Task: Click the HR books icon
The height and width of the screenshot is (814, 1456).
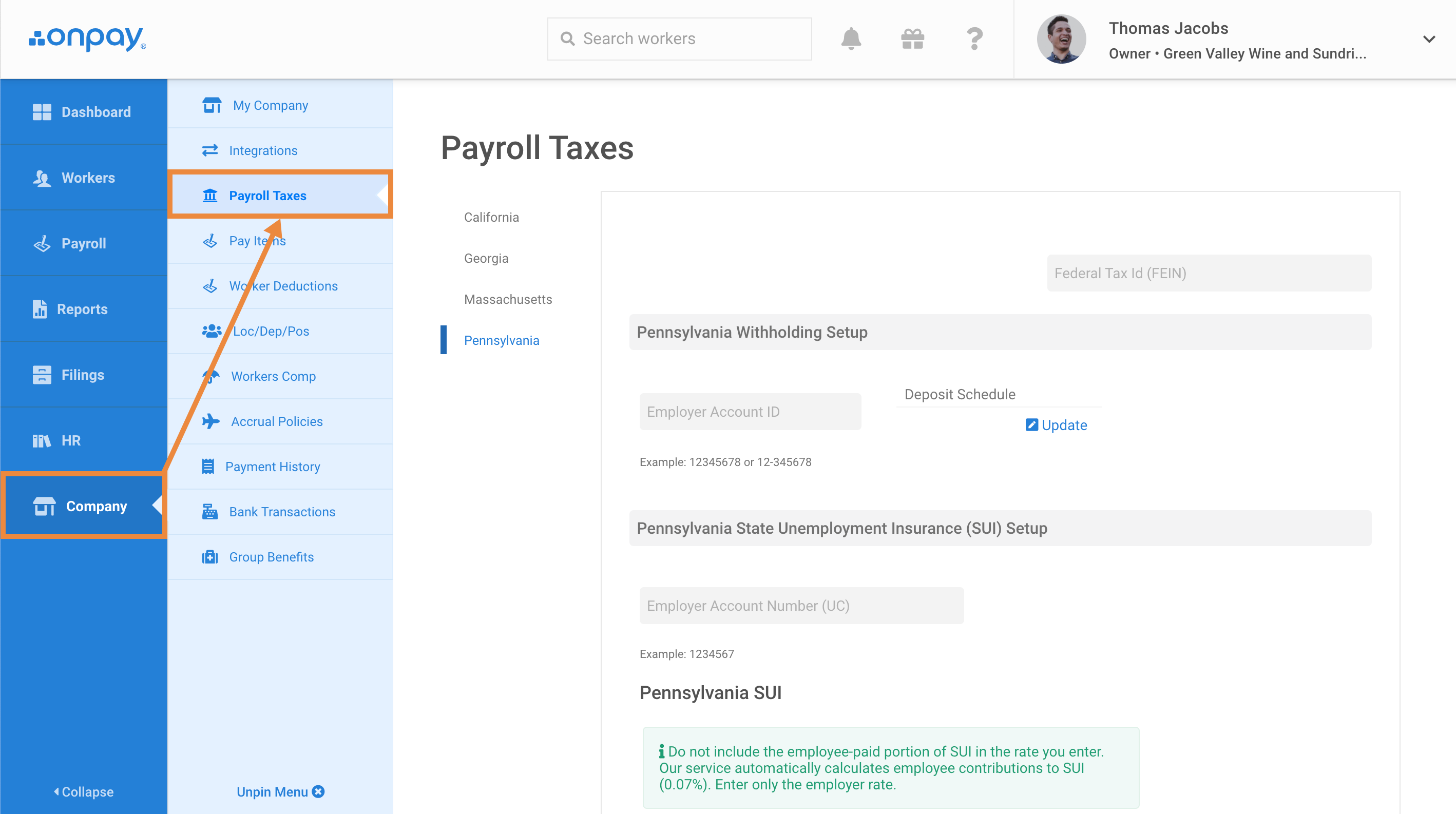Action: click(x=42, y=440)
